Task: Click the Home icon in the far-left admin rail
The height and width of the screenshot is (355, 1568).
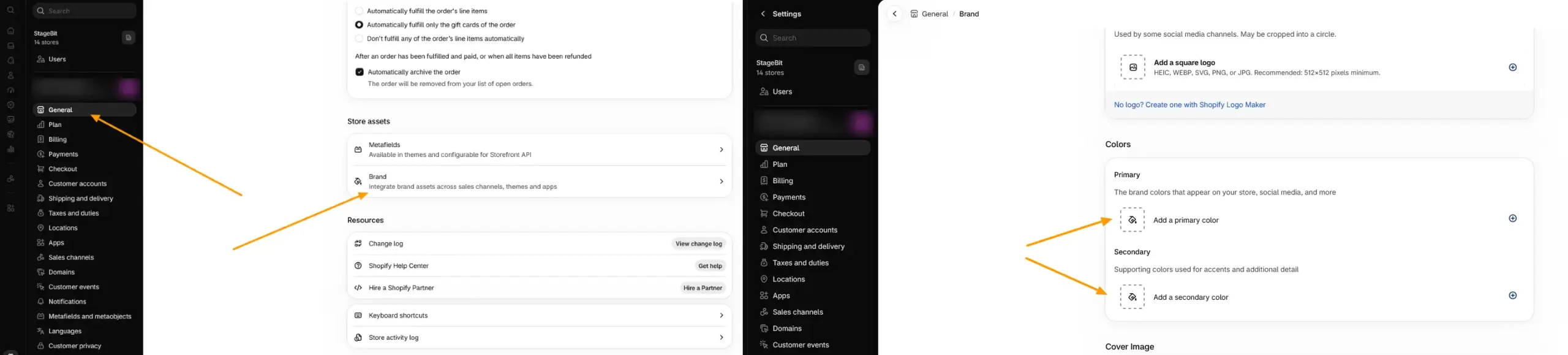Action: point(10,31)
